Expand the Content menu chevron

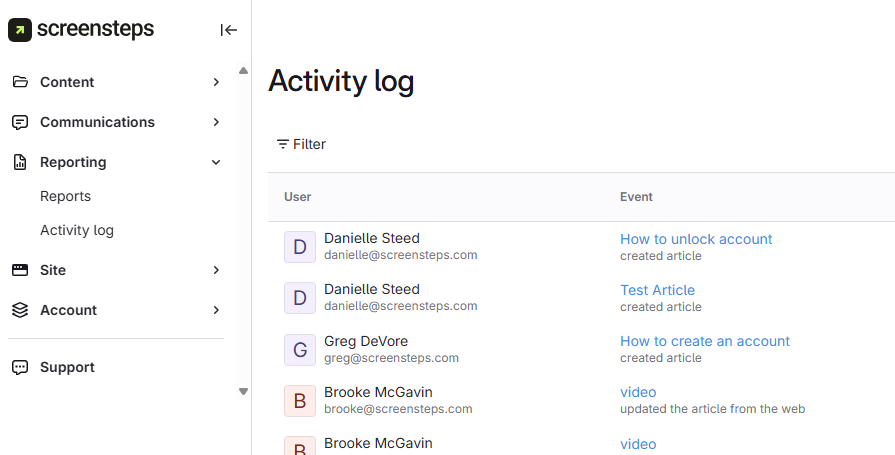[216, 82]
